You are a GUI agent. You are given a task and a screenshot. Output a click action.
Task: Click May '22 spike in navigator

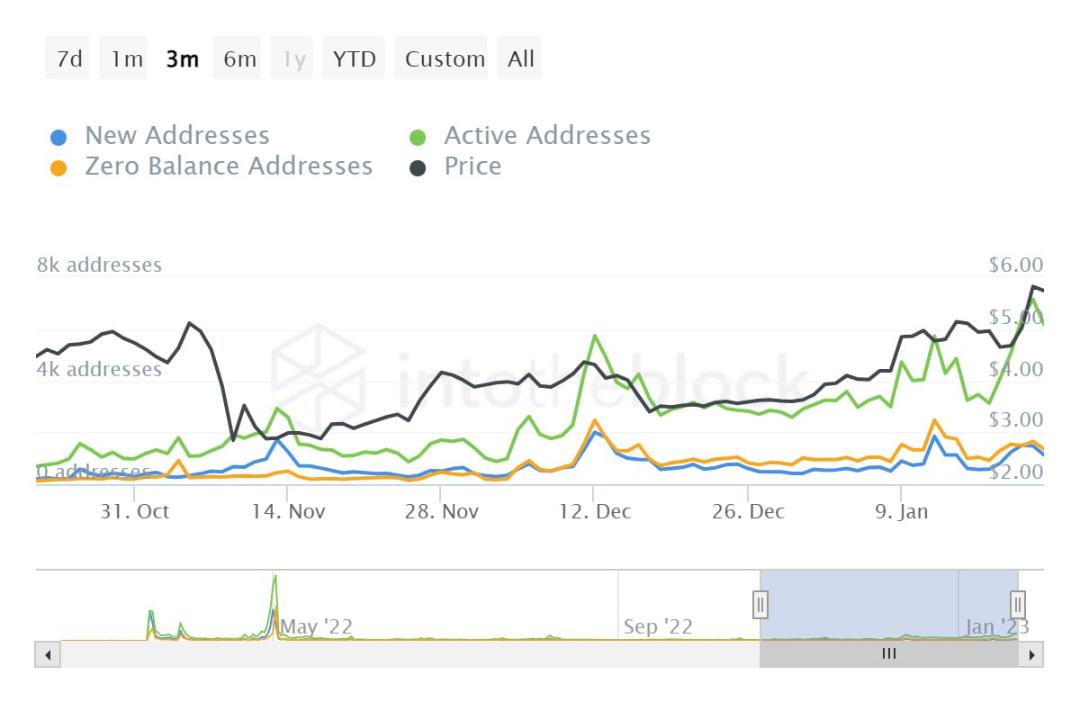pyautogui.click(x=274, y=590)
